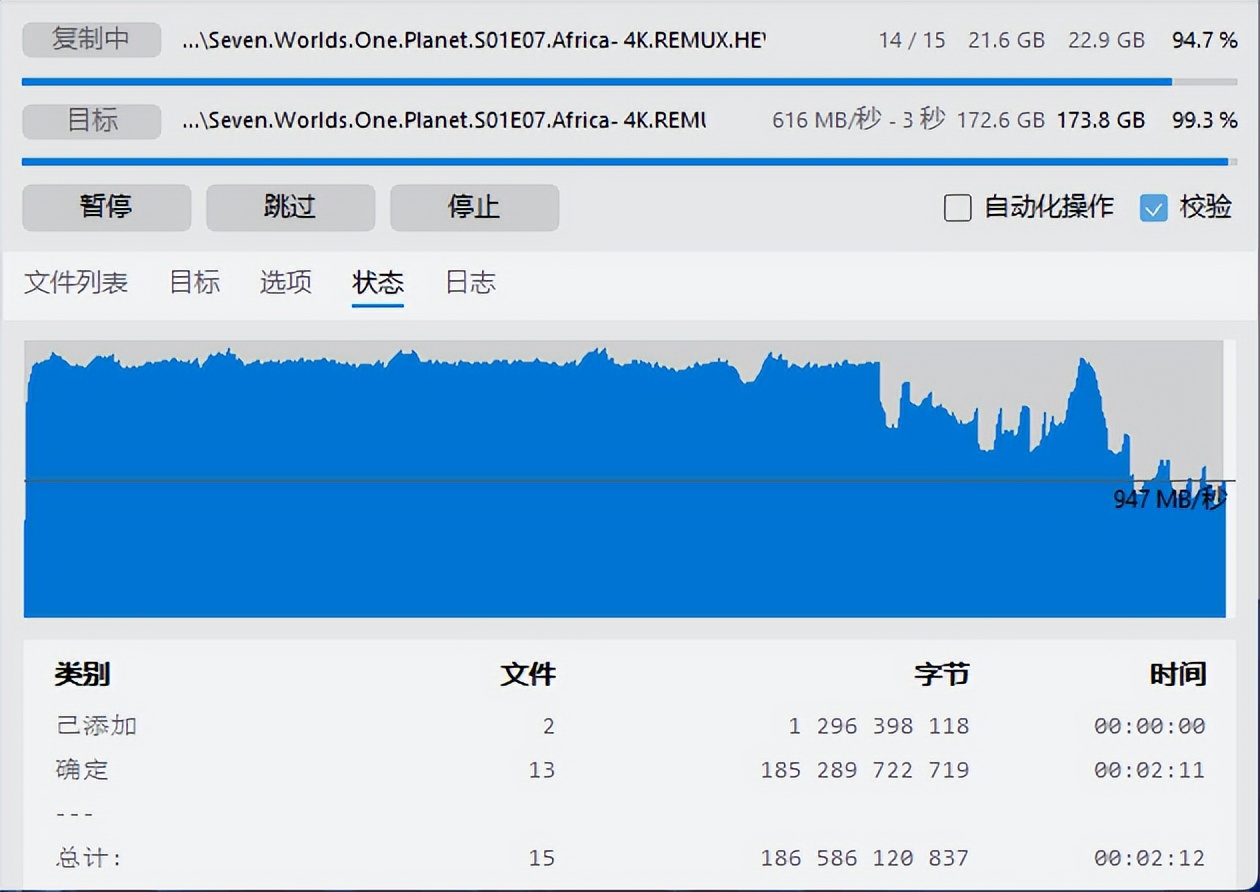Click the blue transfer speed graph
The width and height of the screenshot is (1260, 892).
(x=624, y=479)
